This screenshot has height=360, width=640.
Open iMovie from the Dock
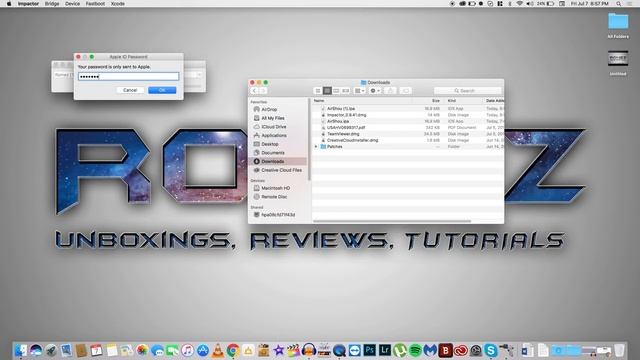point(279,350)
